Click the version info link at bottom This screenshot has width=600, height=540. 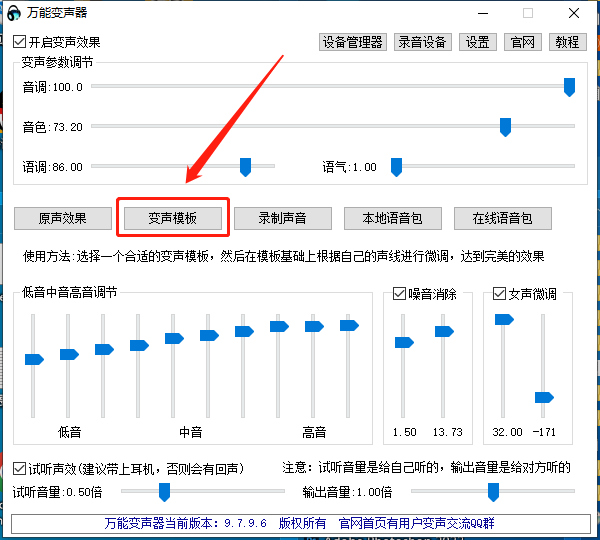coord(299,523)
